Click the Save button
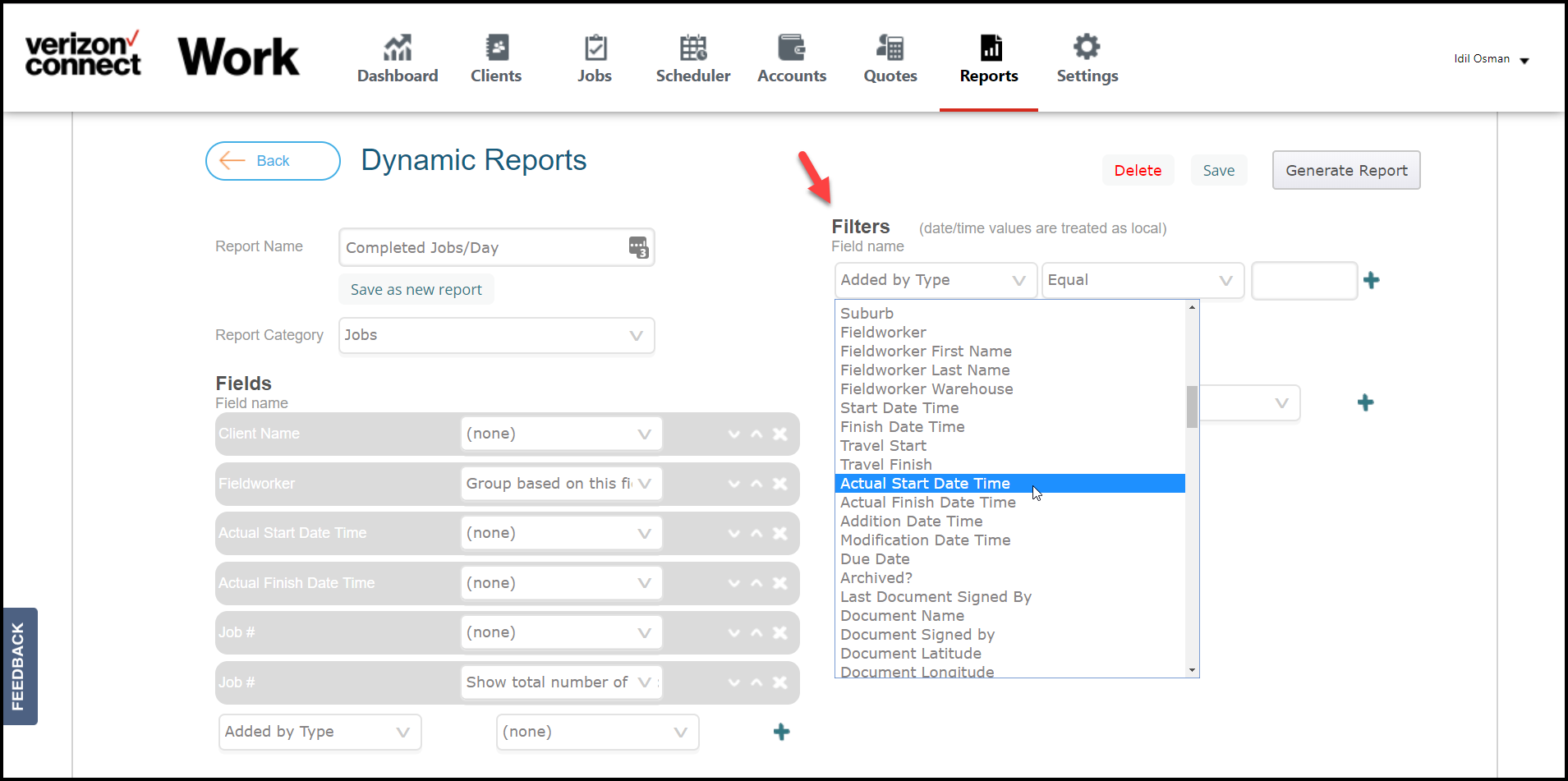This screenshot has height=781, width=1568. click(1219, 171)
